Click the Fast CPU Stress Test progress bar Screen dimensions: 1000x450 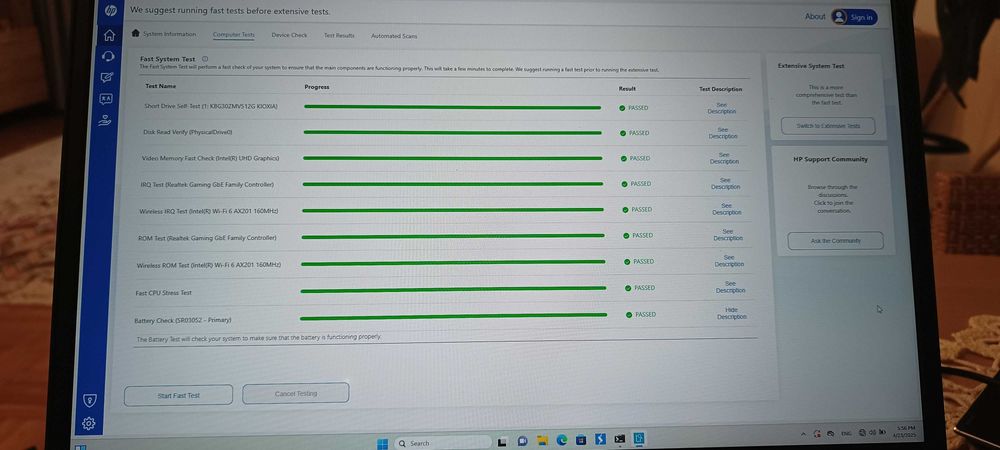[x=453, y=289]
